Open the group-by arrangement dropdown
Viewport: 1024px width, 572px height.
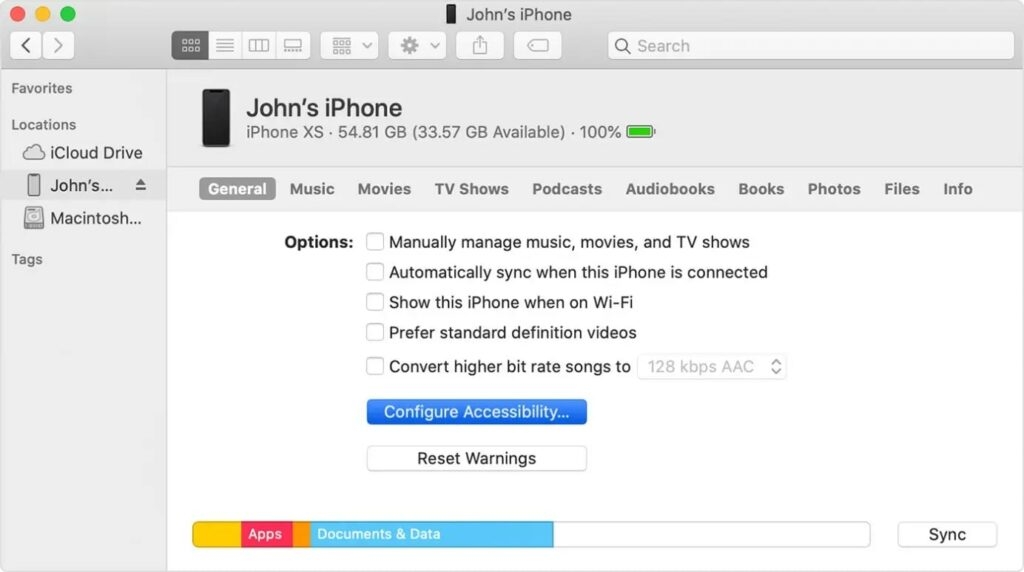click(x=349, y=45)
